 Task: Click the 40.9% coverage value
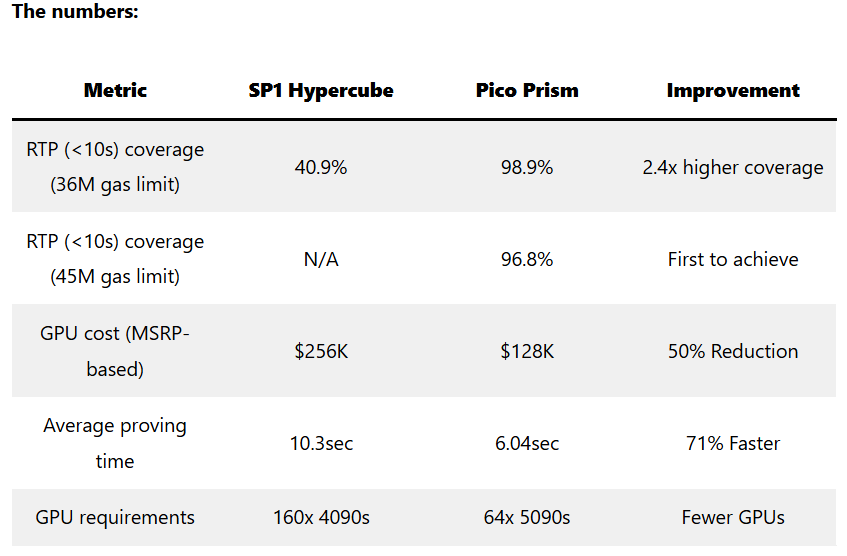[x=321, y=167]
